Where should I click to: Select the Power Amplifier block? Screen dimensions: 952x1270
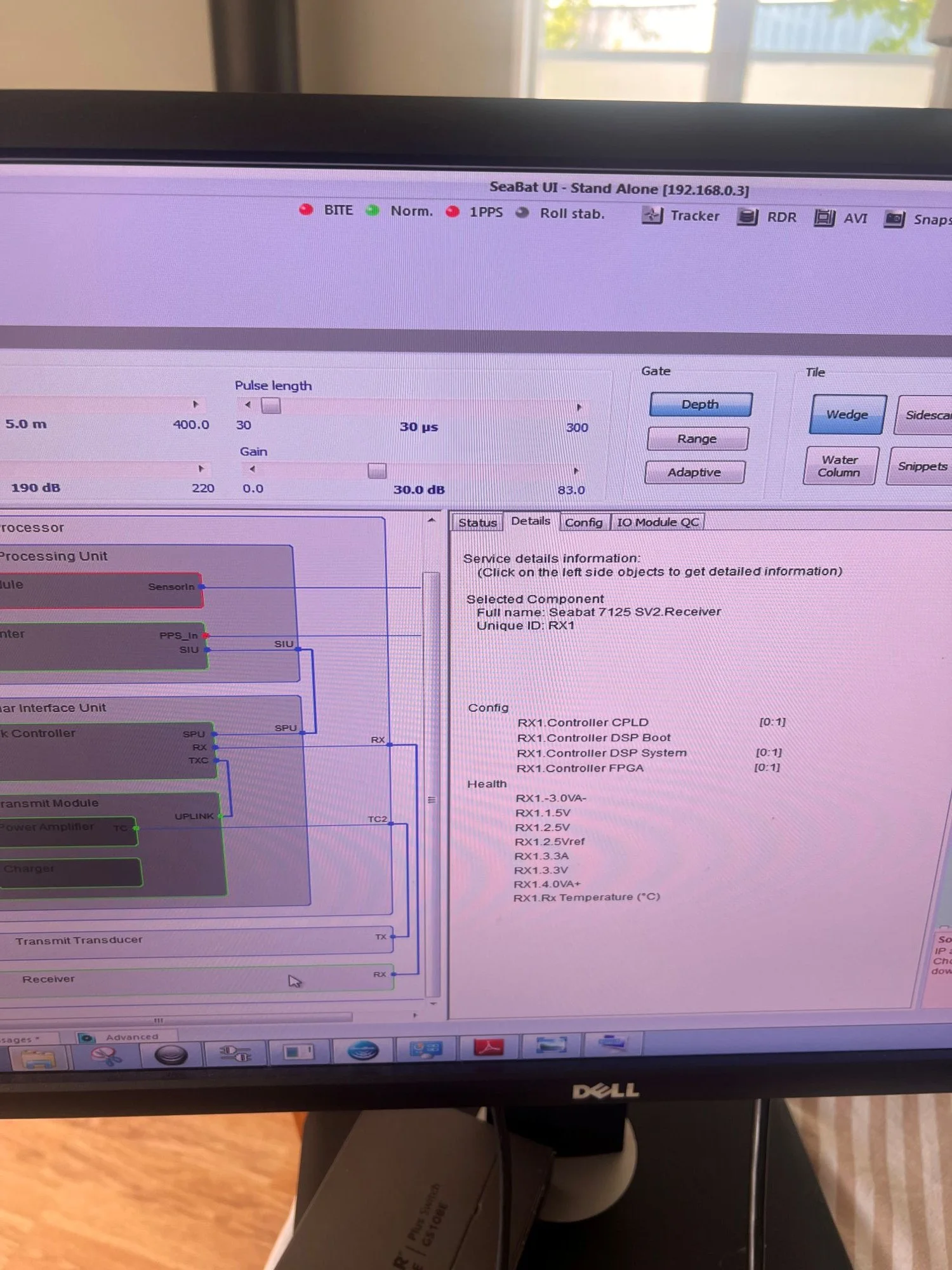coord(67,831)
